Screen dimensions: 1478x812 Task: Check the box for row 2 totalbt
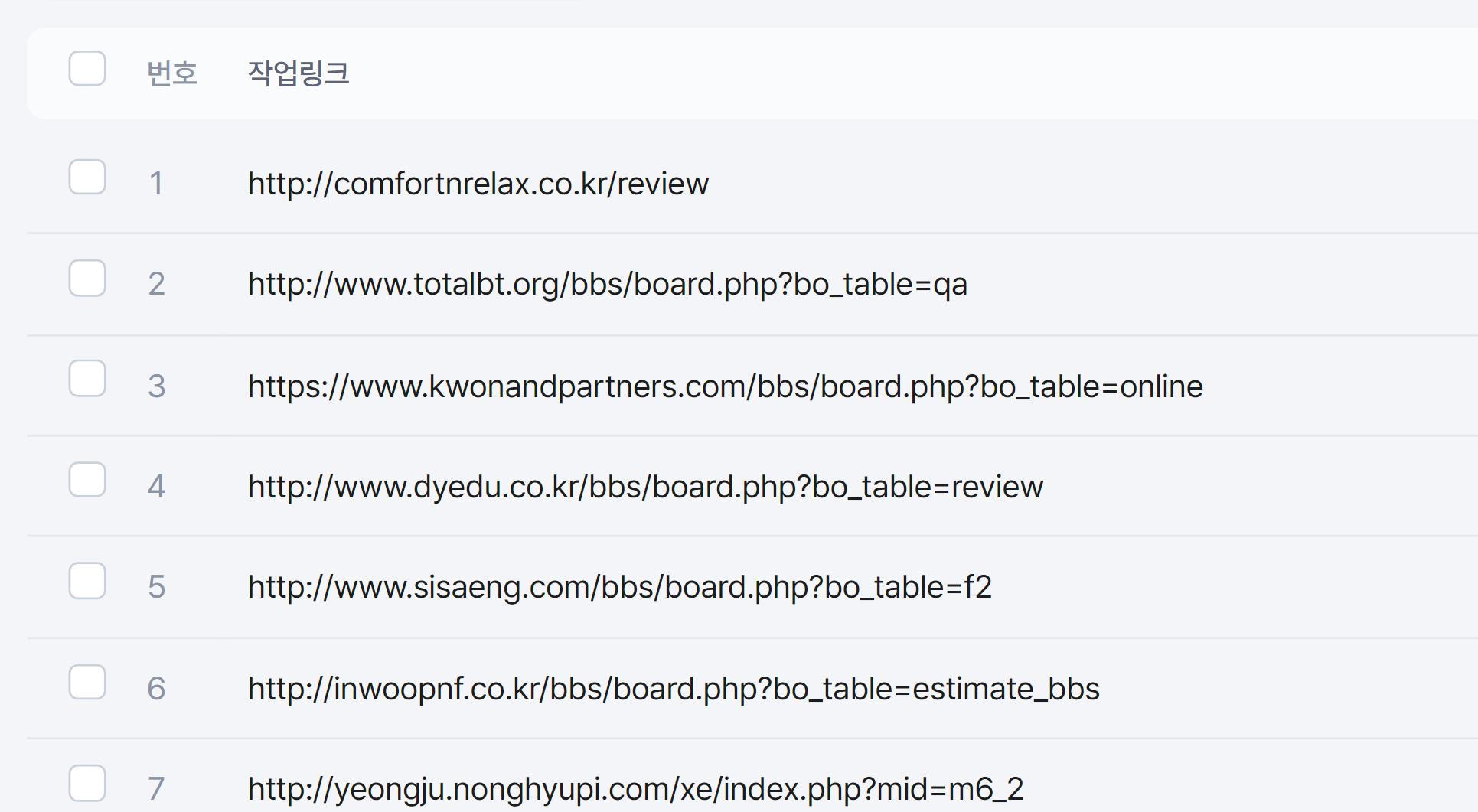coord(87,278)
